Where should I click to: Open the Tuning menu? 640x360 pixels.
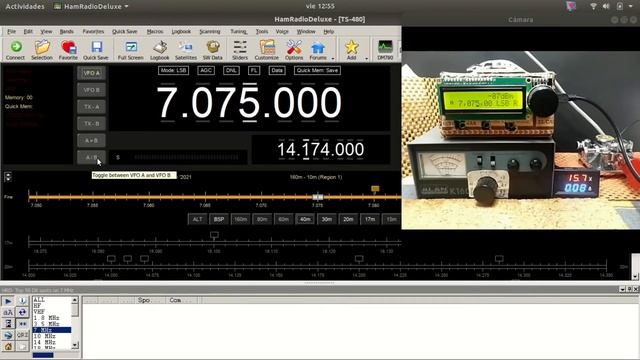(238, 31)
